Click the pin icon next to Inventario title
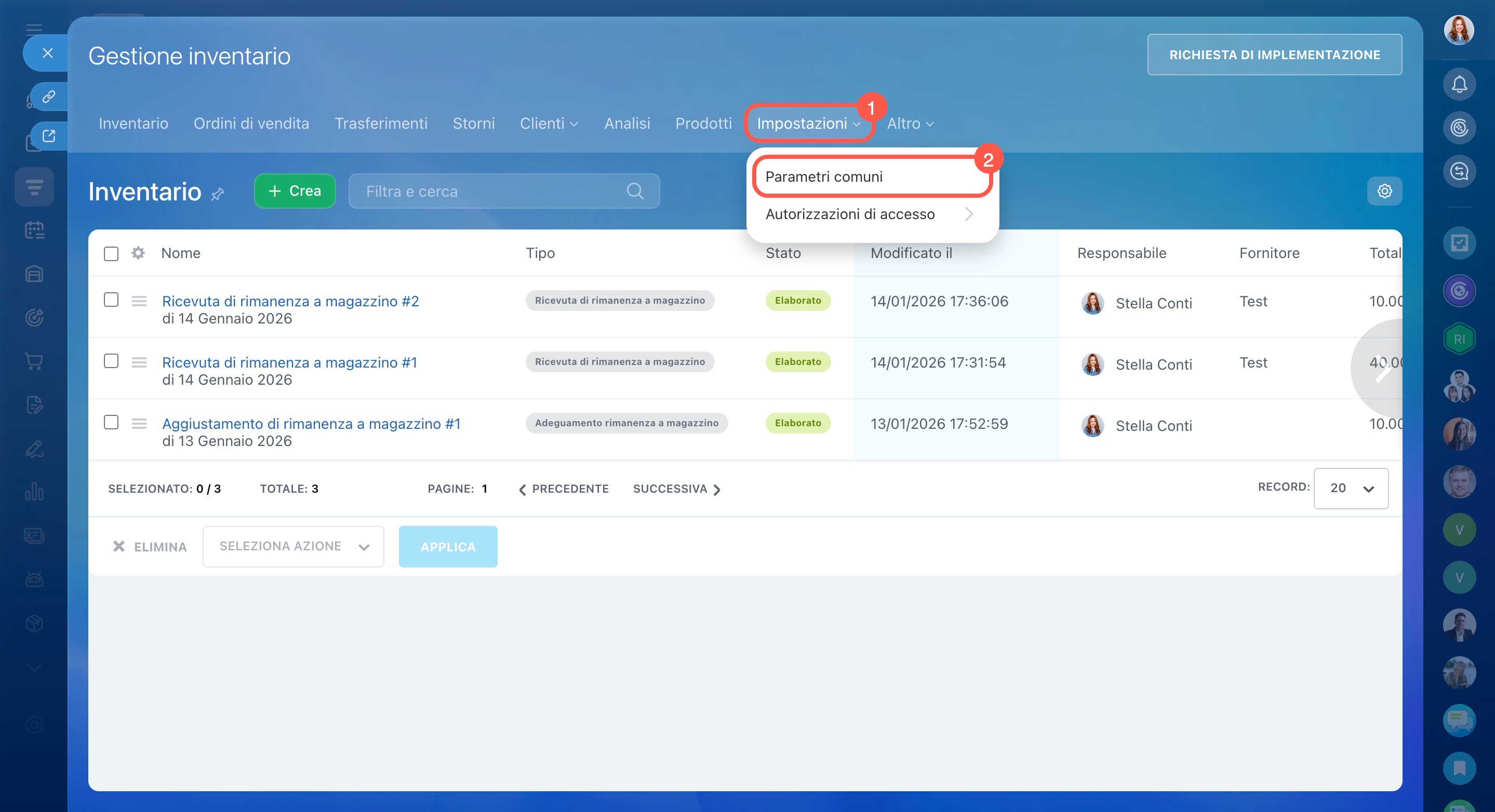Screen dimensions: 1495x812 218,194
